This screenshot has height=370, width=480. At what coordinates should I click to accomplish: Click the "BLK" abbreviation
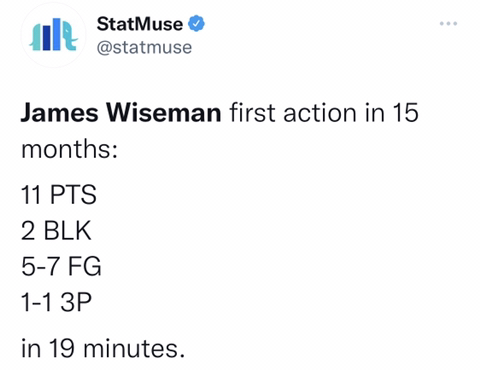67,230
